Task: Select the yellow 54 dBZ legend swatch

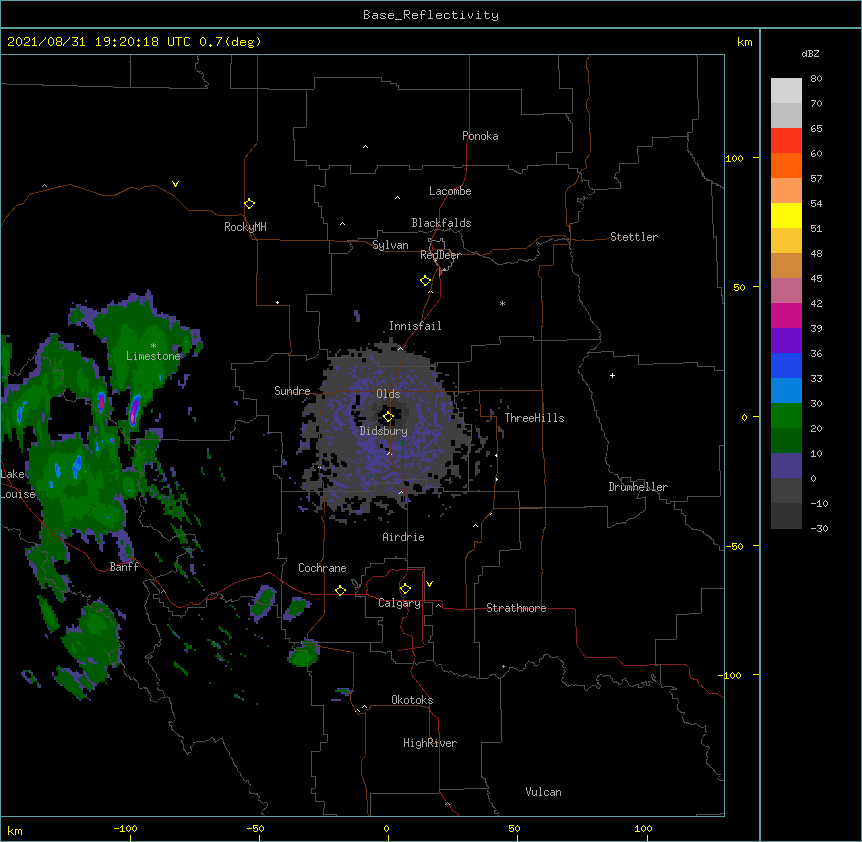Action: [786, 215]
